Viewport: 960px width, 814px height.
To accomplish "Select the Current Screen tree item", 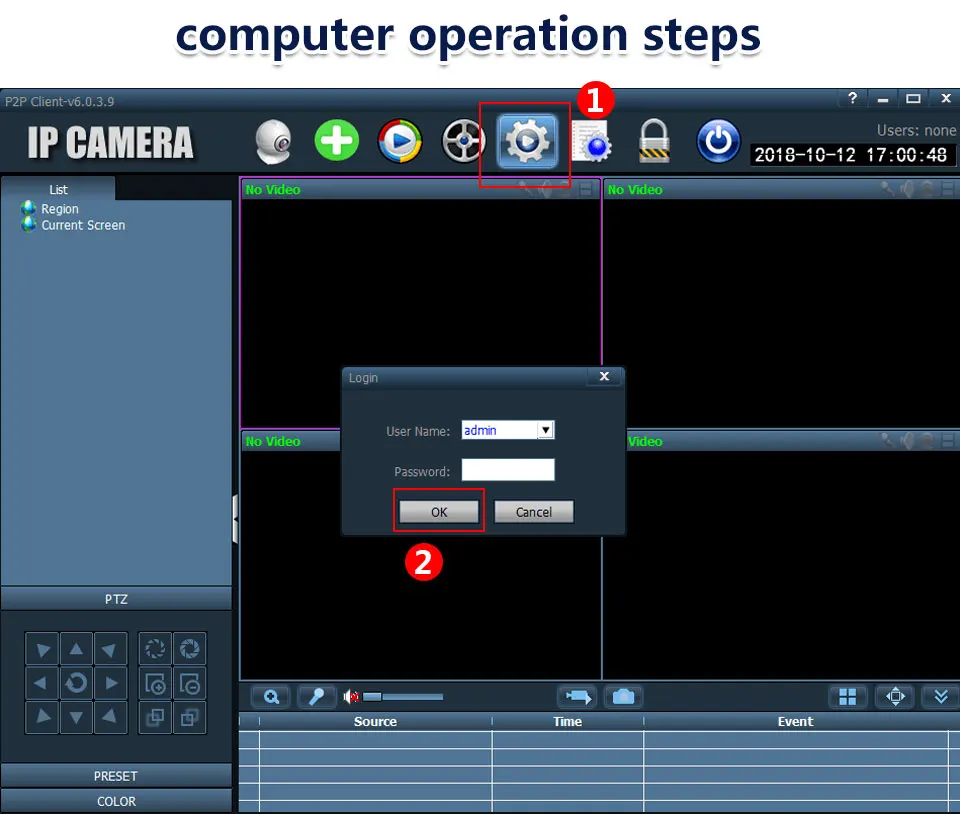I will pyautogui.click(x=83, y=225).
